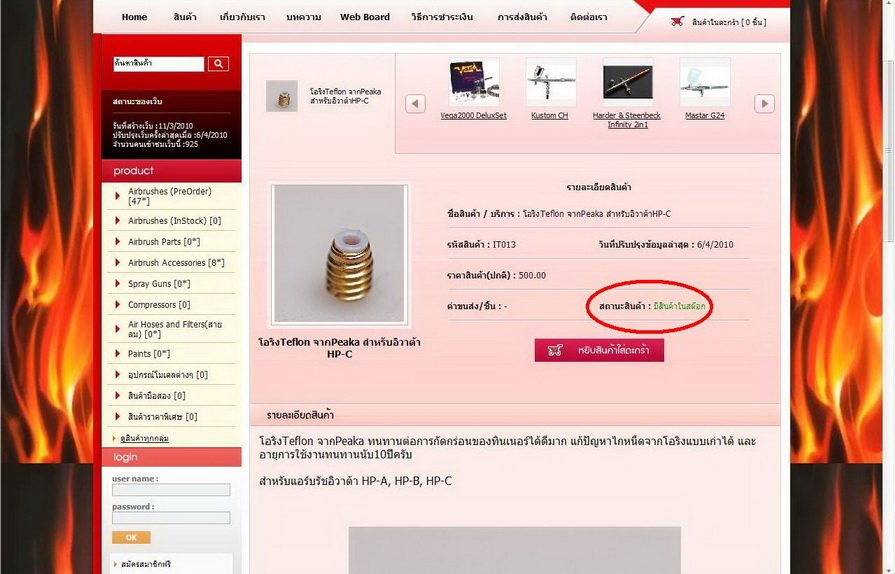The image size is (895, 574).
Task: Expand the Airbrushes (PreOrder) category arrow
Action: [x=118, y=196]
